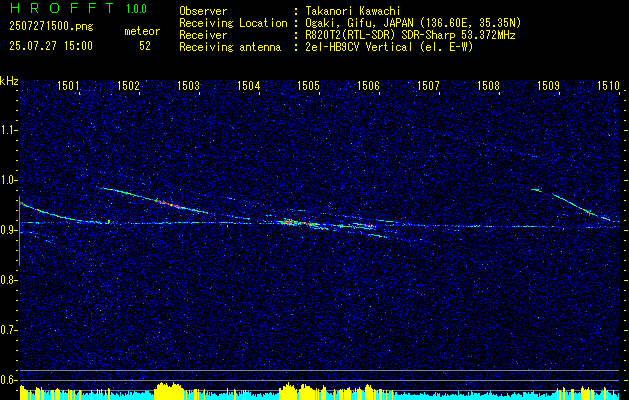
Task: Click the kHz axis unit label
Action: click(x=9, y=81)
